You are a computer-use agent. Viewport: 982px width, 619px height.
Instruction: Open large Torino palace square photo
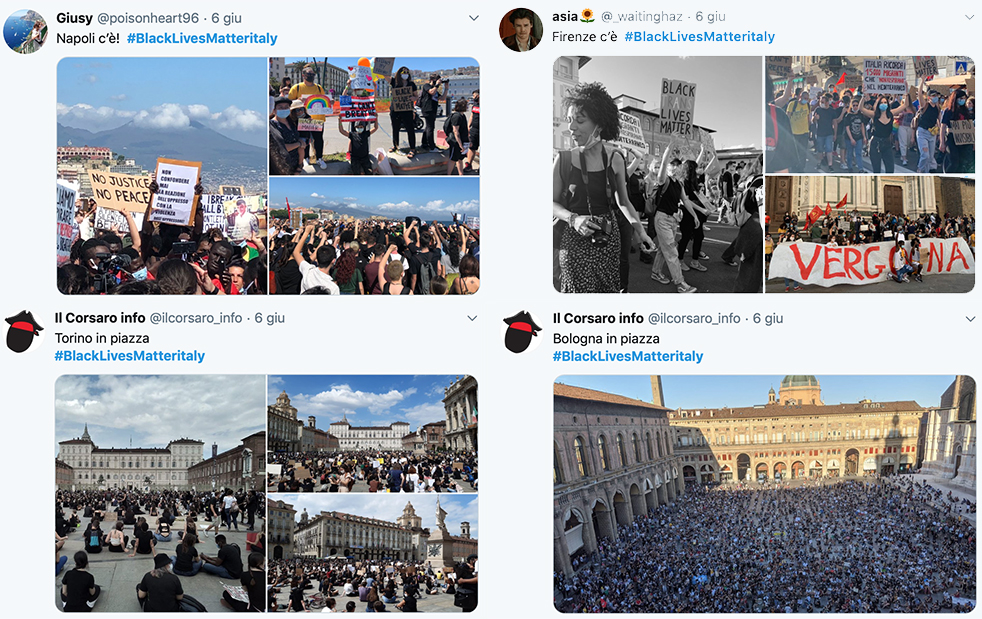[x=160, y=494]
